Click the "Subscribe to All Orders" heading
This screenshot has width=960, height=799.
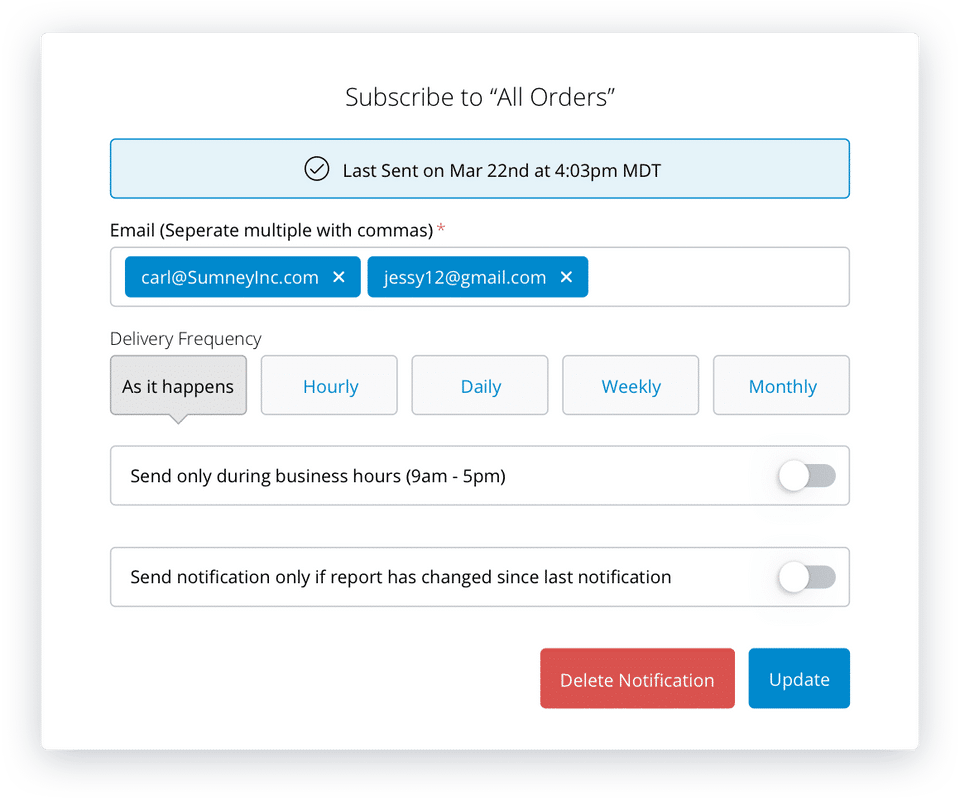480,97
